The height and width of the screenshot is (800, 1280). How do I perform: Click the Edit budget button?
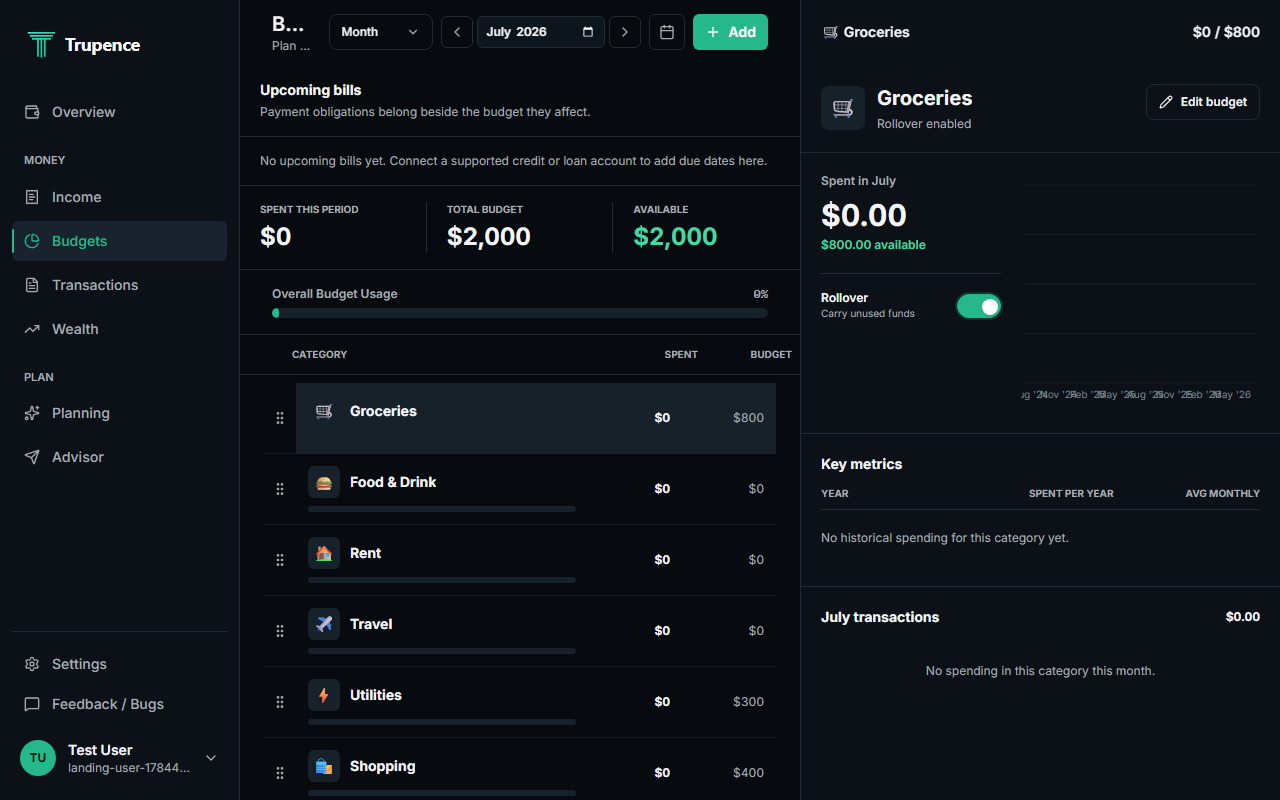(1203, 102)
